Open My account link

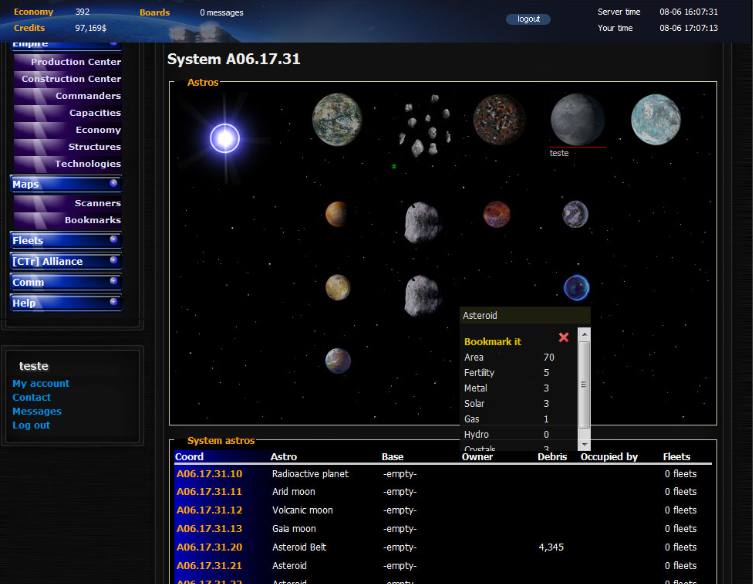(x=41, y=383)
